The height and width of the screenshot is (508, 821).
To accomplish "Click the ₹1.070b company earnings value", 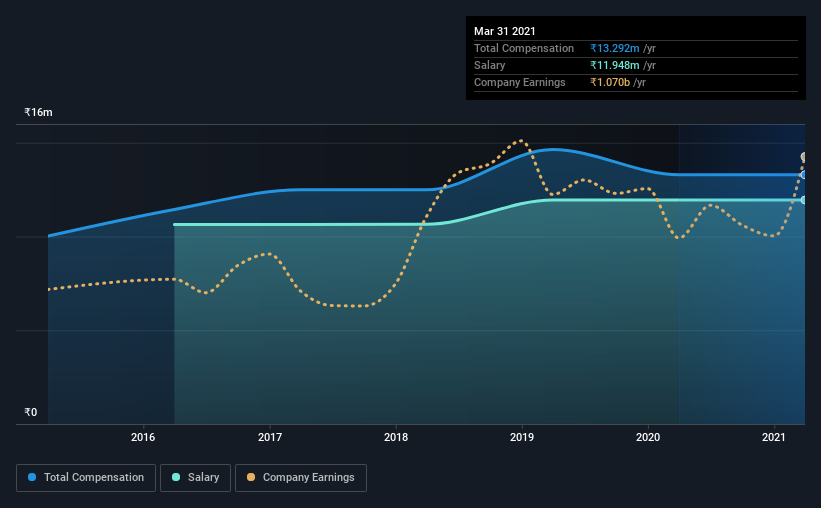I will pyautogui.click(x=610, y=82).
